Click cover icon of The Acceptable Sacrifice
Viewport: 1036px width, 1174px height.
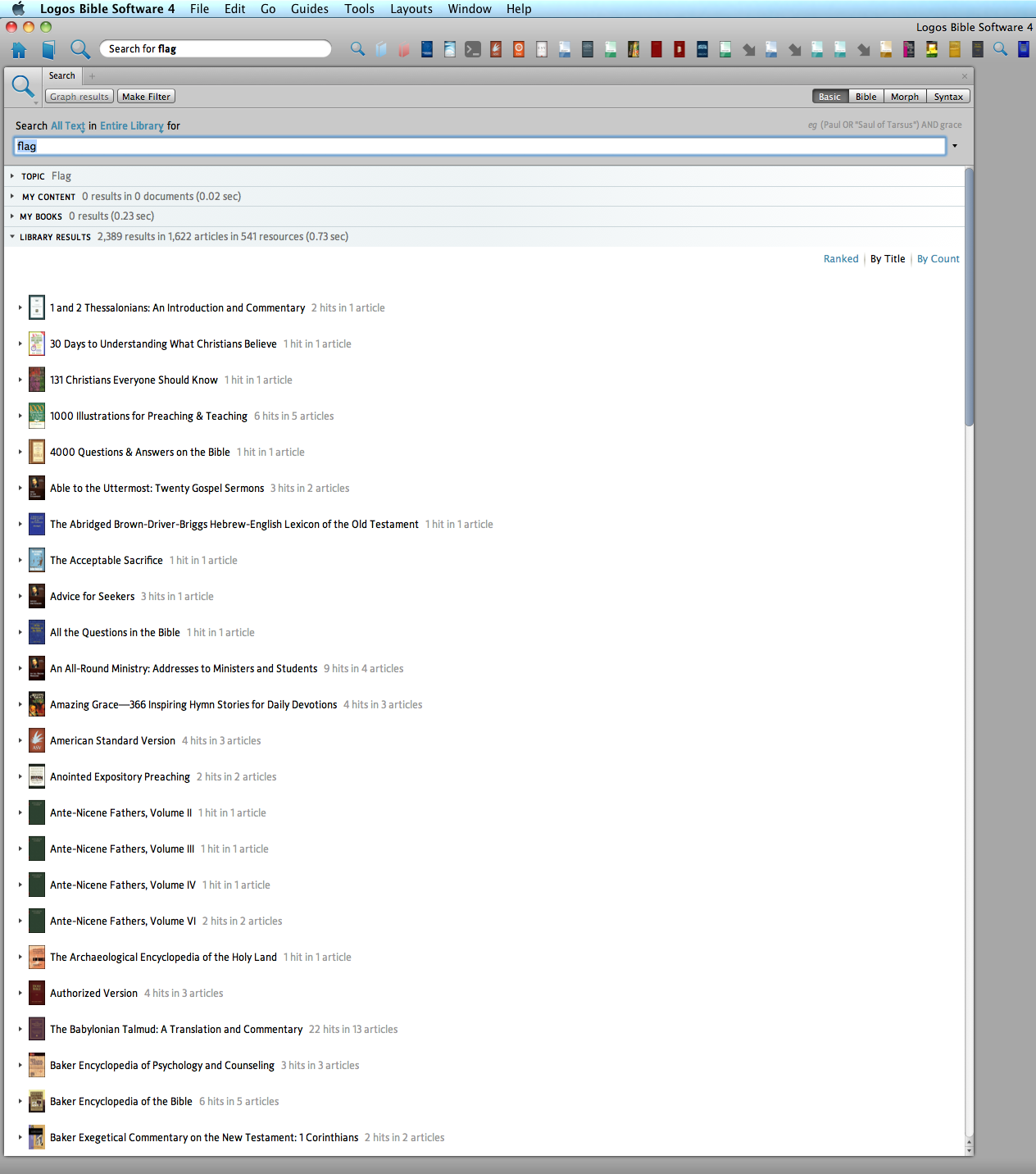point(37,560)
